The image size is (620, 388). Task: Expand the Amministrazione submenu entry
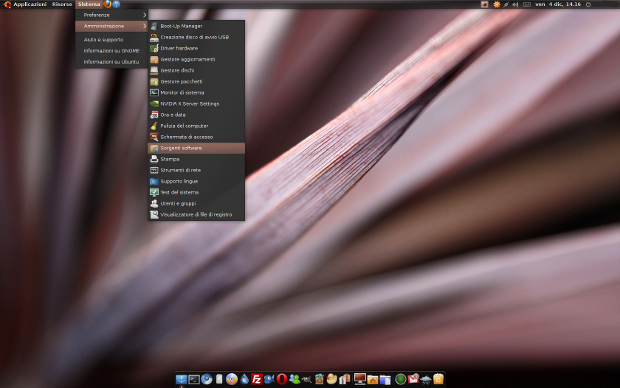(x=112, y=26)
